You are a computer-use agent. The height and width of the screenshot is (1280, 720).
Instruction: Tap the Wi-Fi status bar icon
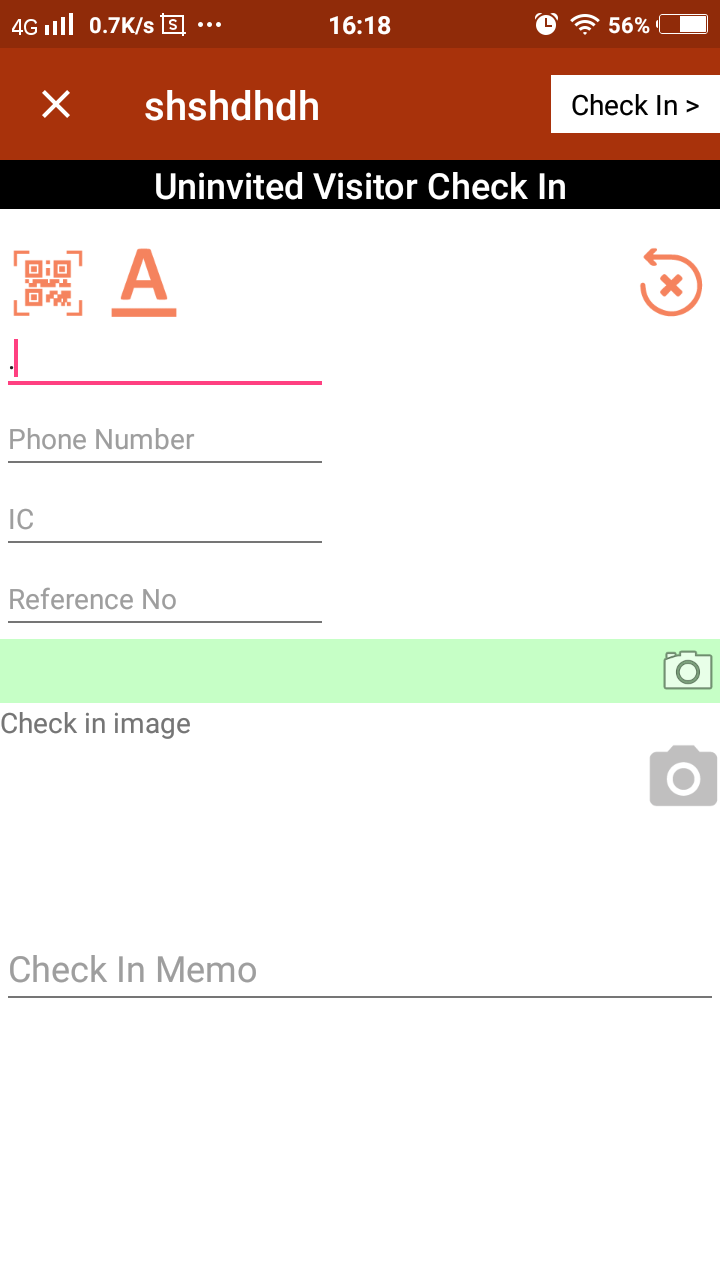click(584, 25)
